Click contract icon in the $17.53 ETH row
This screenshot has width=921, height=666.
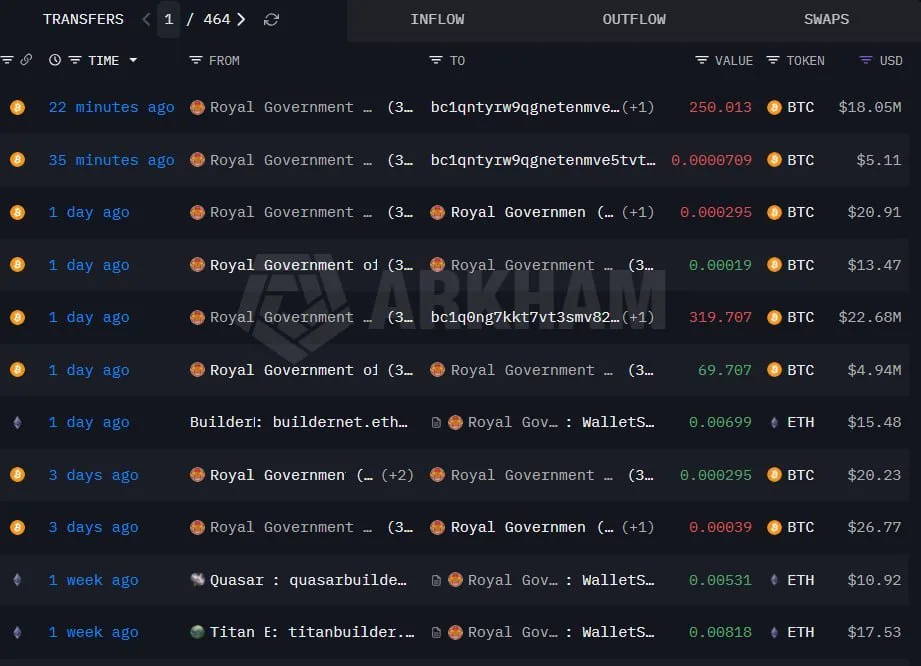click(x=436, y=633)
